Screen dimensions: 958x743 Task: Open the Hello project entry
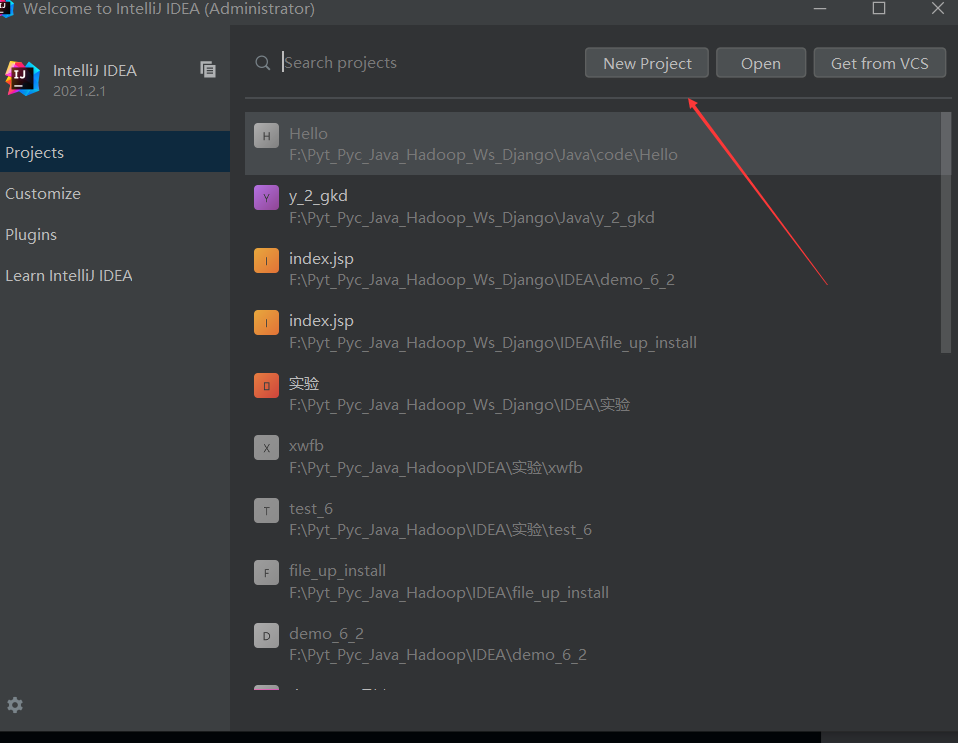coord(593,144)
